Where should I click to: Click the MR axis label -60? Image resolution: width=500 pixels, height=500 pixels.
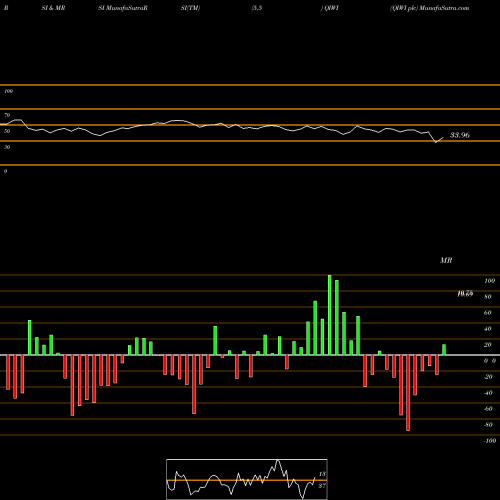(x=488, y=409)
